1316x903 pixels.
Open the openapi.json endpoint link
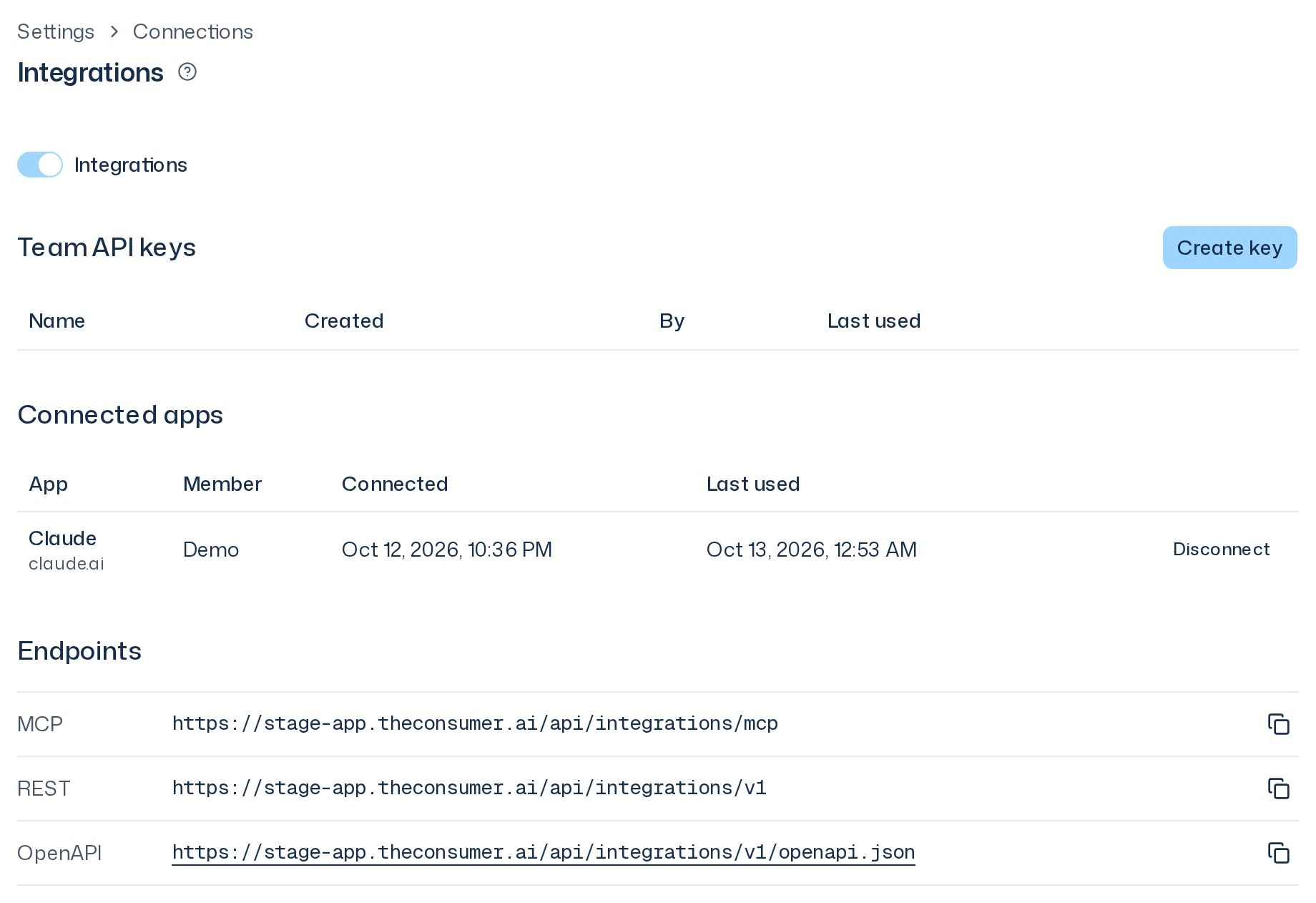point(544,852)
